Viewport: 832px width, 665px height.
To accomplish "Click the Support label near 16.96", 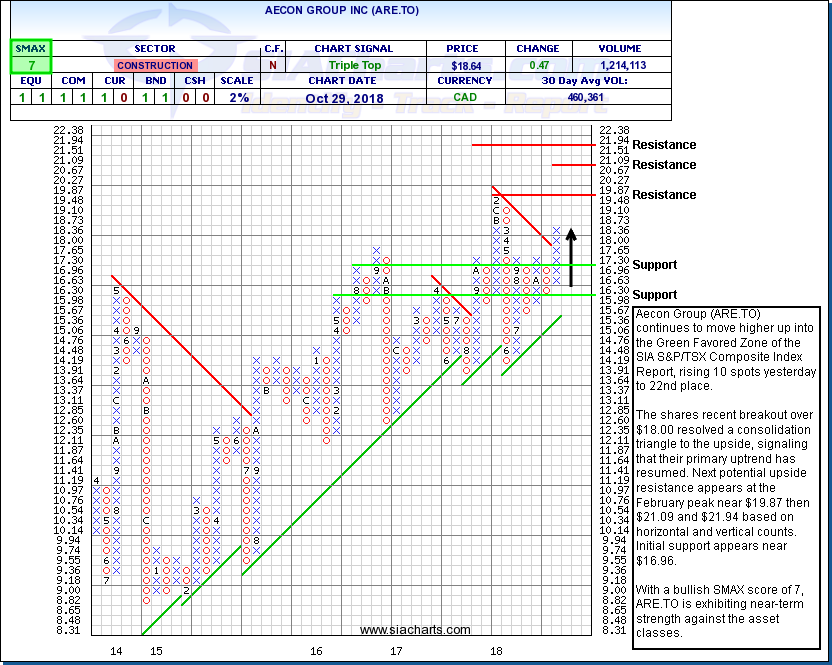I will [656, 265].
